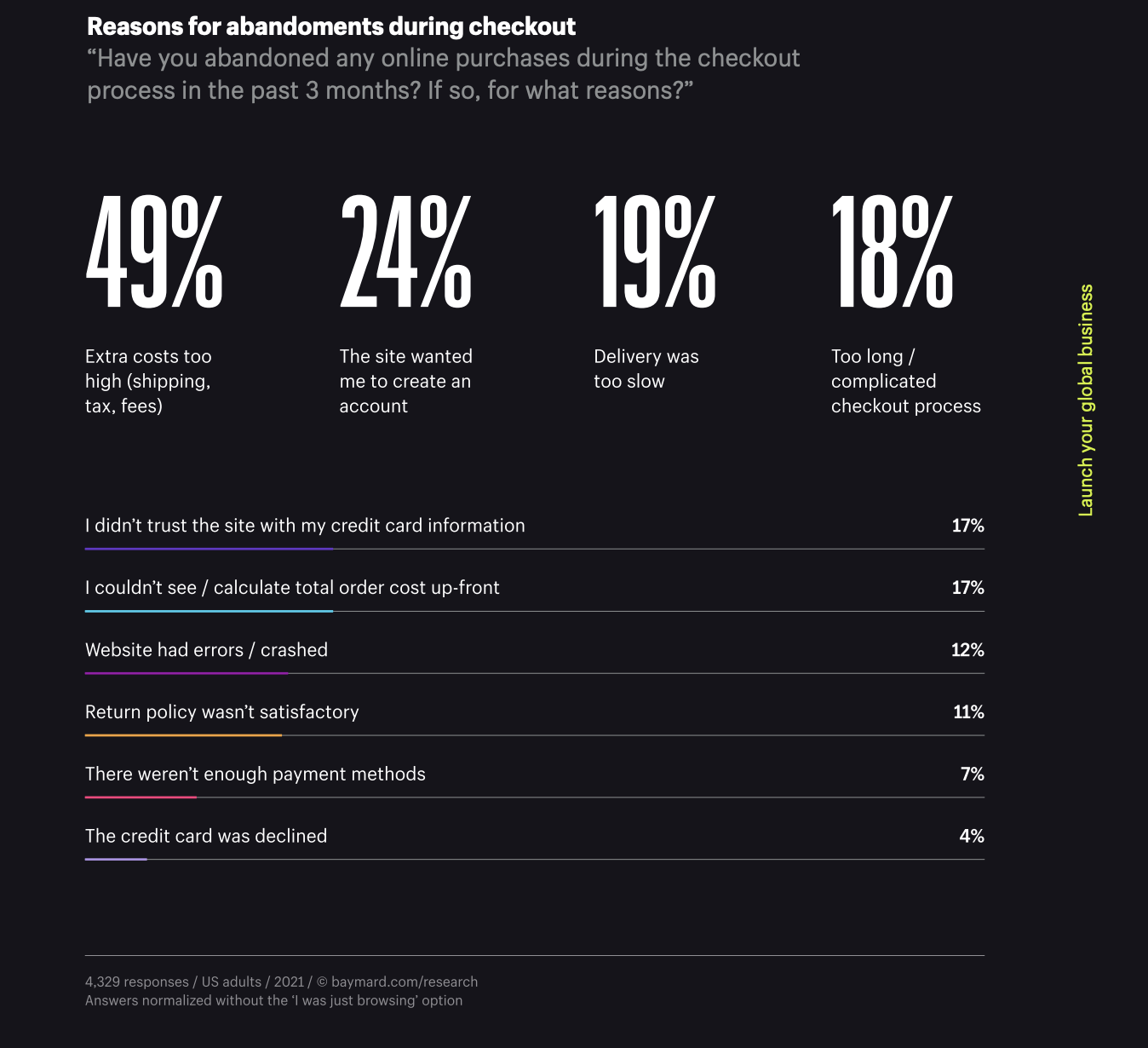Click the pink bar under payment methods row
Screen dimensions: 1148x1048
pos(141,798)
